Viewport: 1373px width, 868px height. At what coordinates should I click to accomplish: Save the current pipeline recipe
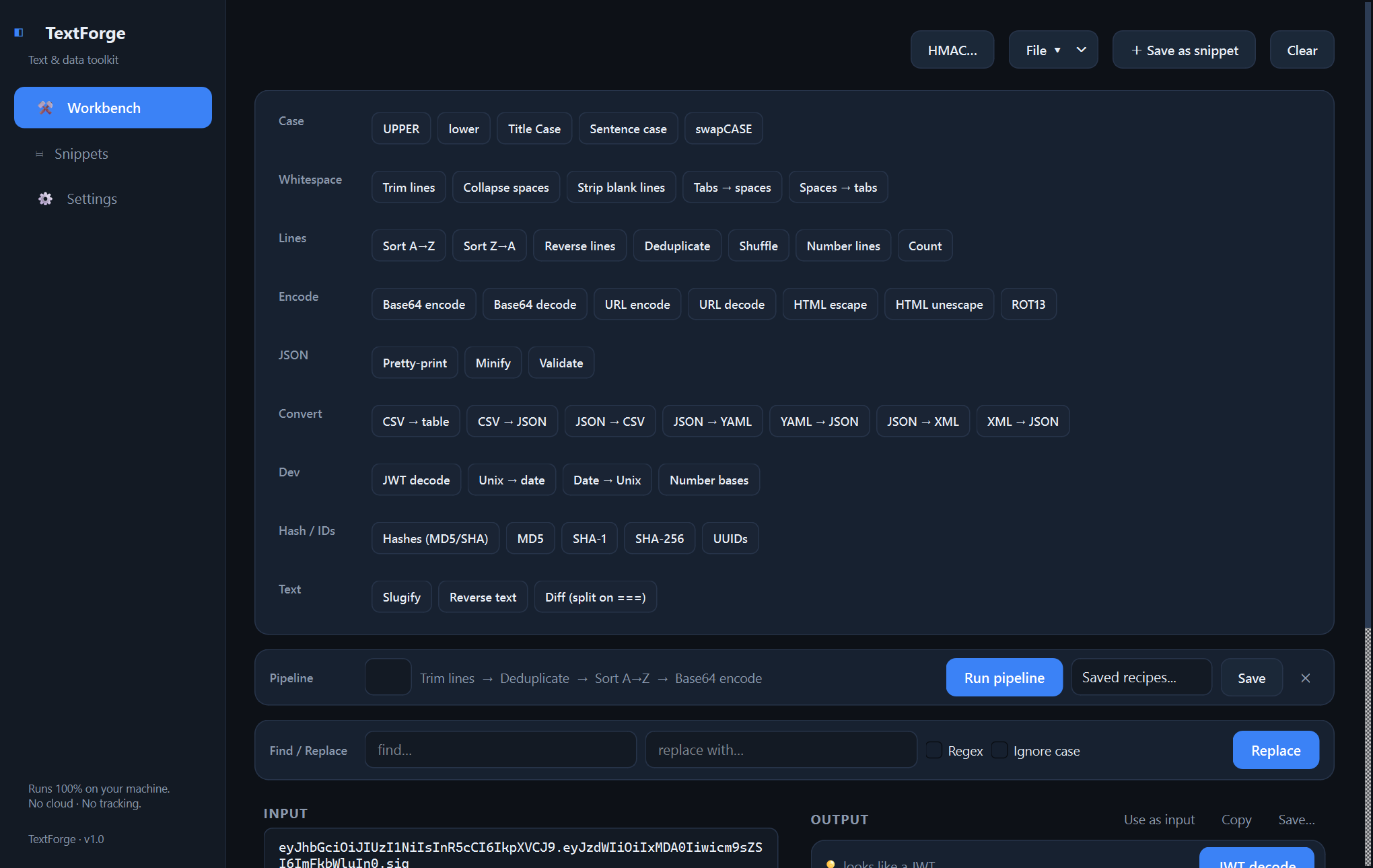(1251, 678)
